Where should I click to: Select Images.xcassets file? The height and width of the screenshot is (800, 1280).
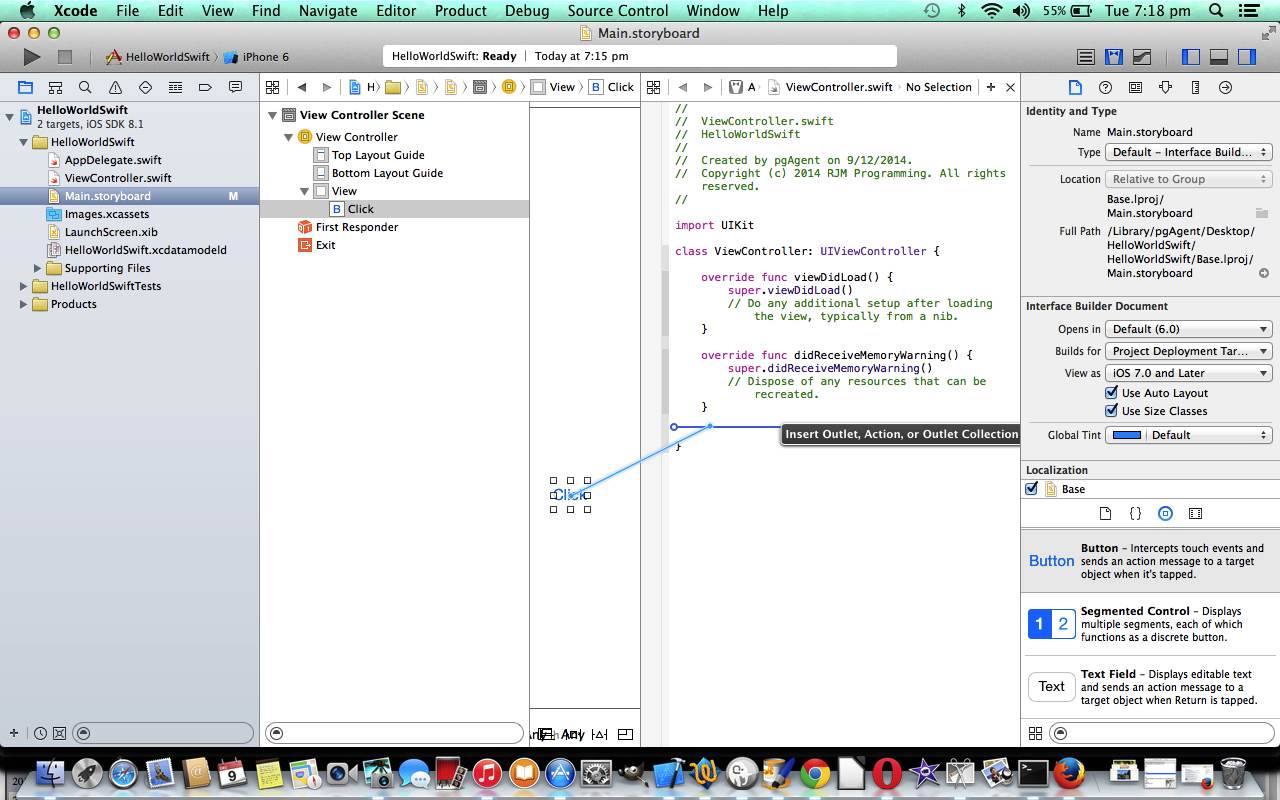107,214
